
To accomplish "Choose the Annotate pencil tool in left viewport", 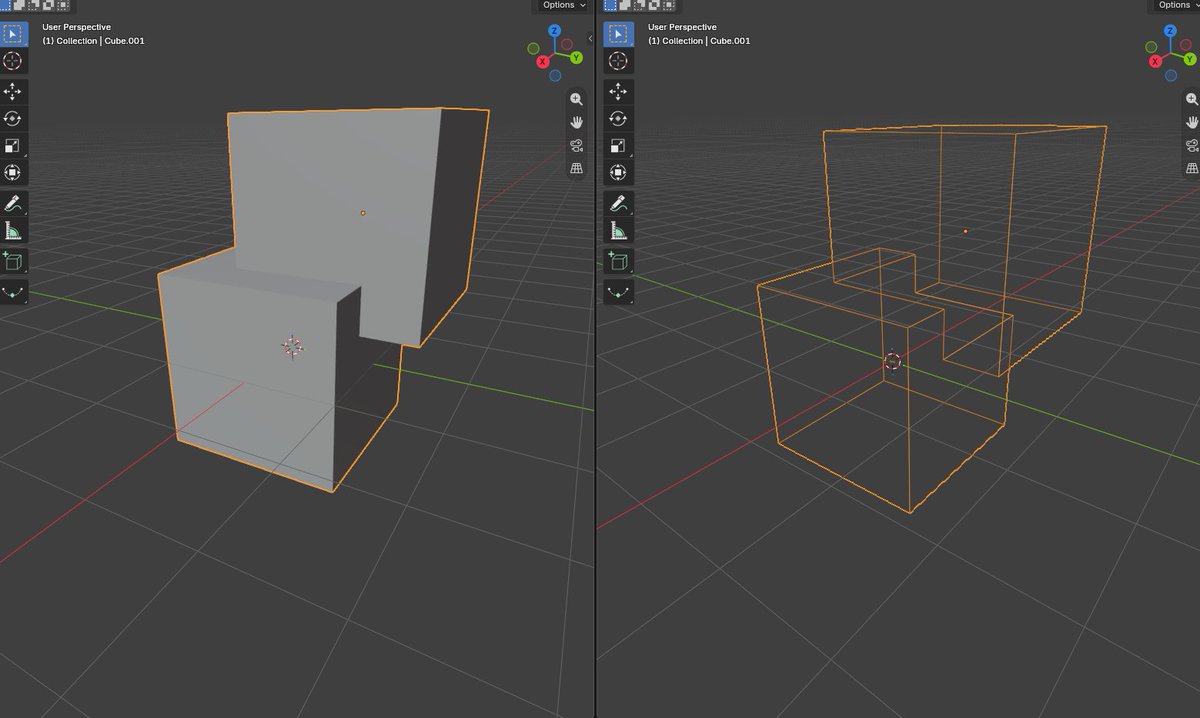I will tap(13, 204).
